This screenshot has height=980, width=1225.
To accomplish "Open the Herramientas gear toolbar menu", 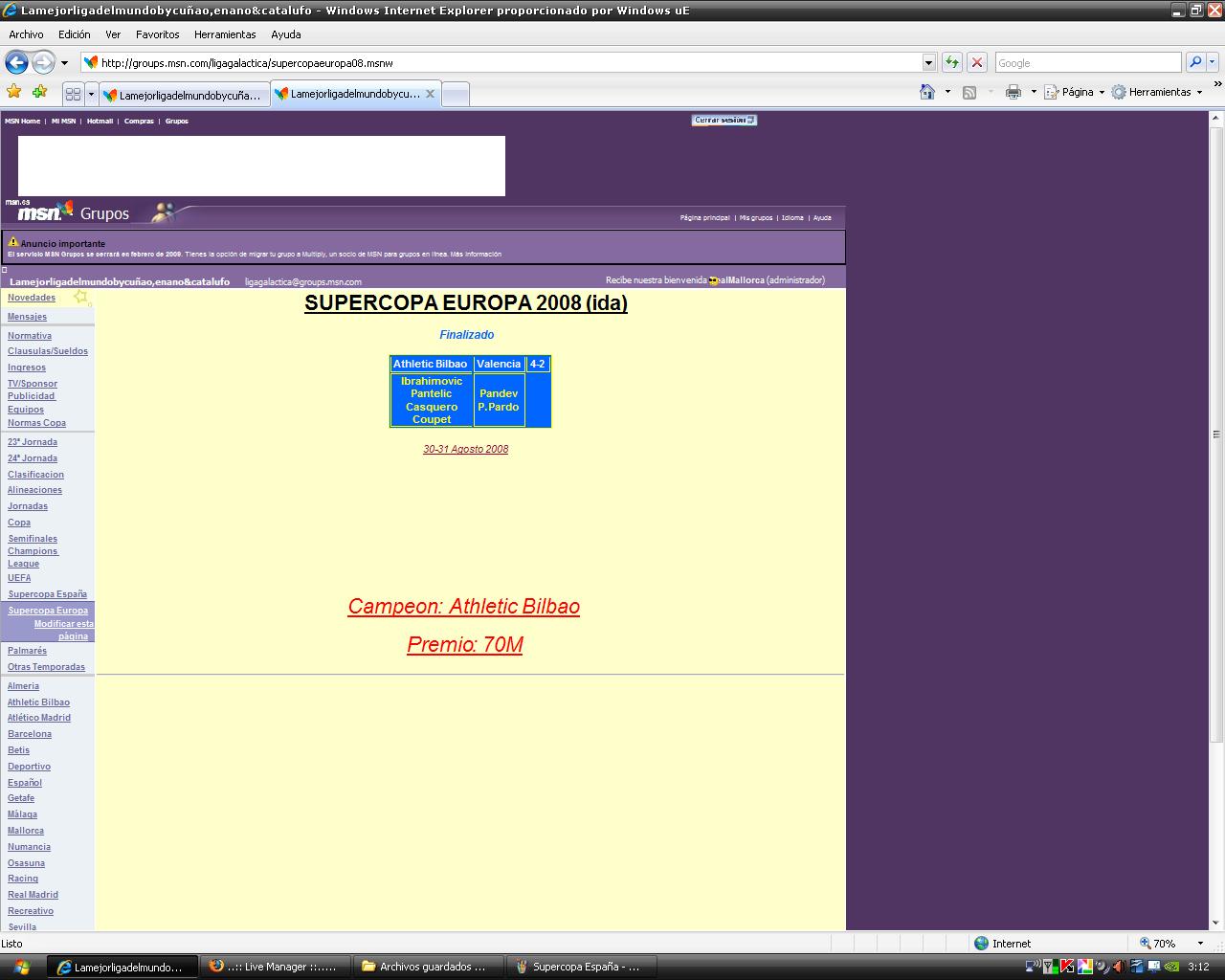I will [1157, 92].
